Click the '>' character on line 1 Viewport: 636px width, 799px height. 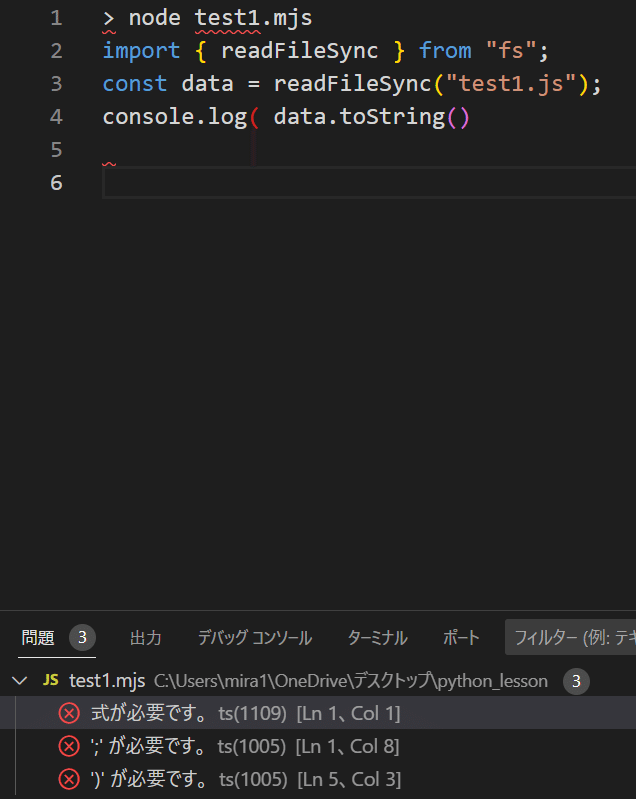tap(109, 19)
